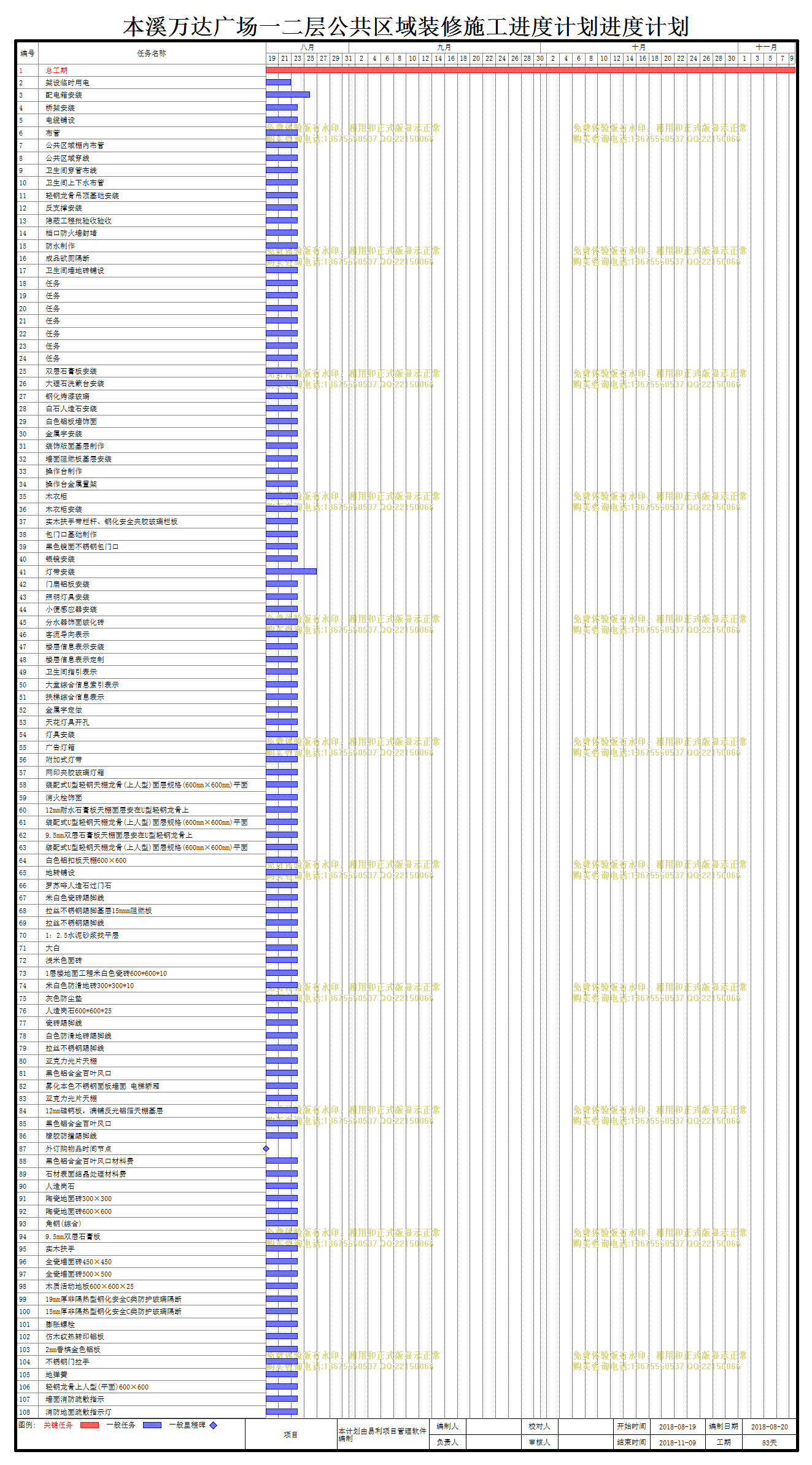This screenshot has width=812, height=1465.
Task: Click the 任务名称 column header
Action: tap(152, 53)
